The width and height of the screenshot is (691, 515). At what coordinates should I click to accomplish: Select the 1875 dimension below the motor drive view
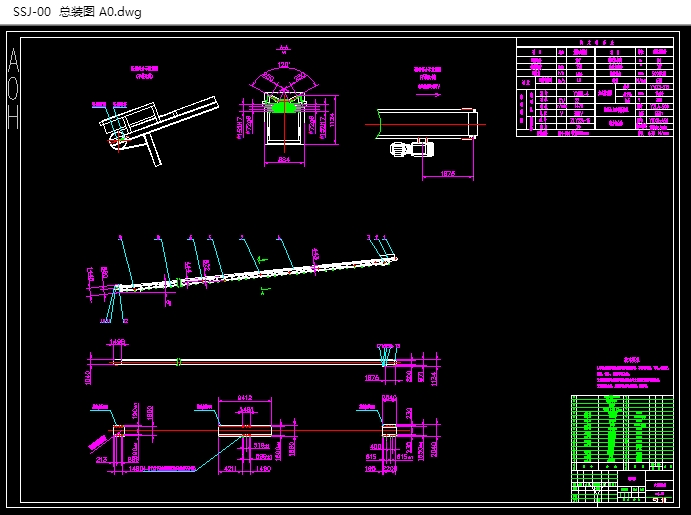coord(448,174)
